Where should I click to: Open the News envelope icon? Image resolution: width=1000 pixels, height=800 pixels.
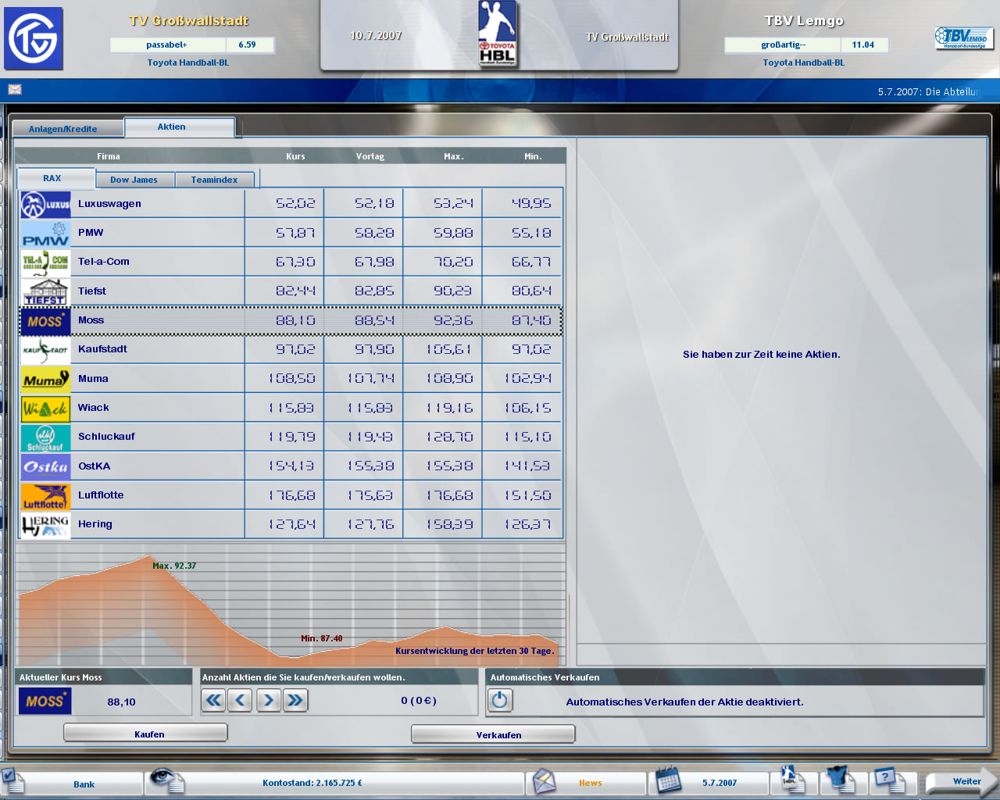(544, 781)
